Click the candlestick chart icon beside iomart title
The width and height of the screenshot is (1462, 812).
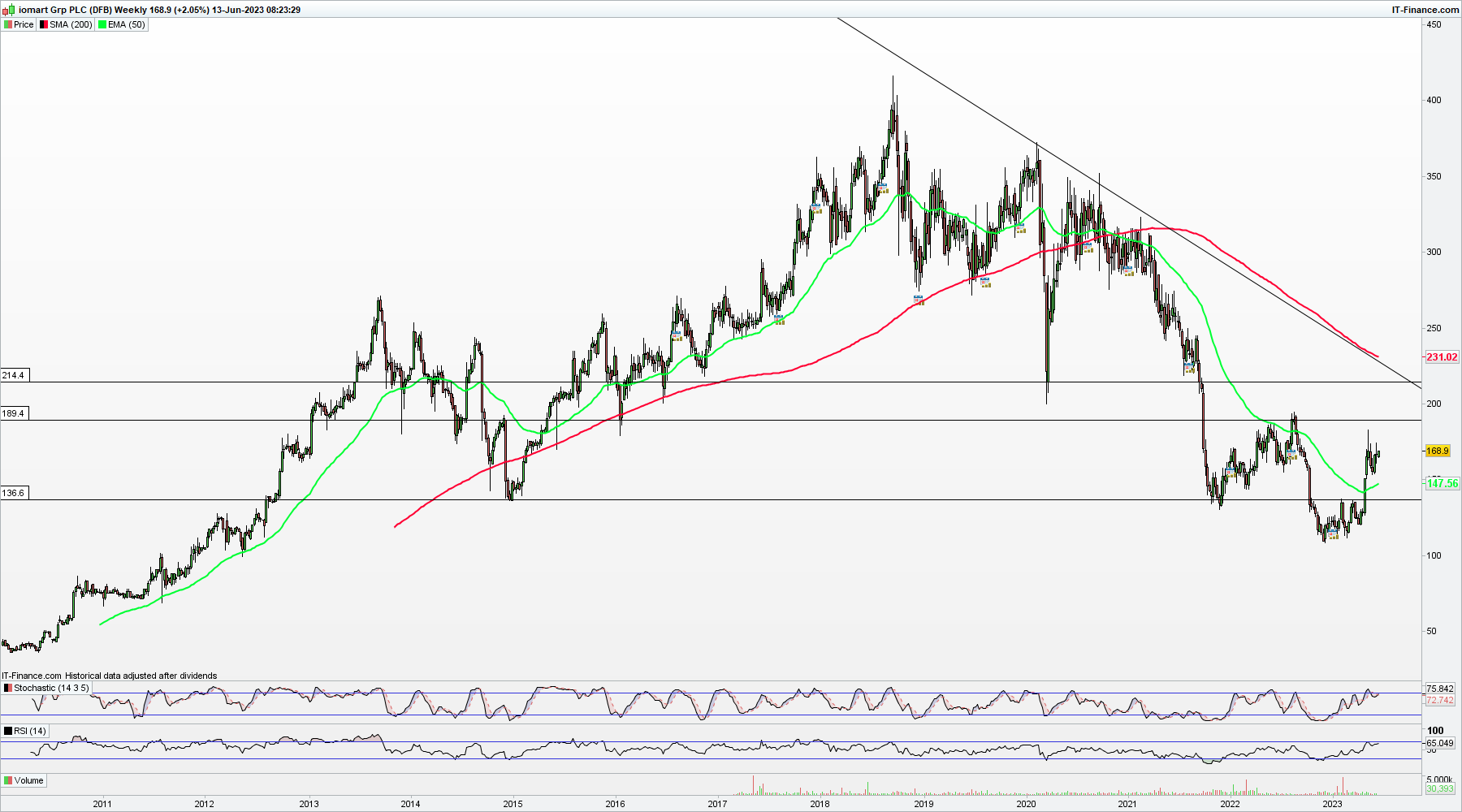pos(8,10)
